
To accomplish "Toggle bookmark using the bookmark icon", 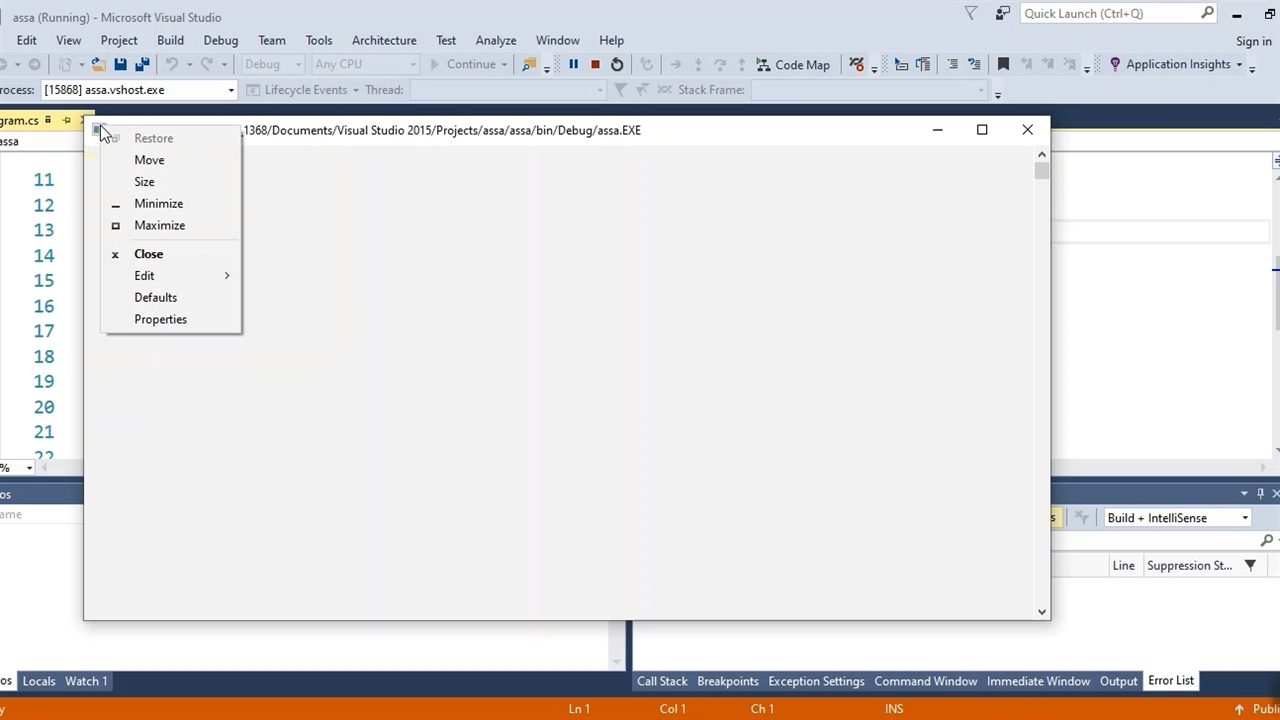I will tap(1003, 64).
